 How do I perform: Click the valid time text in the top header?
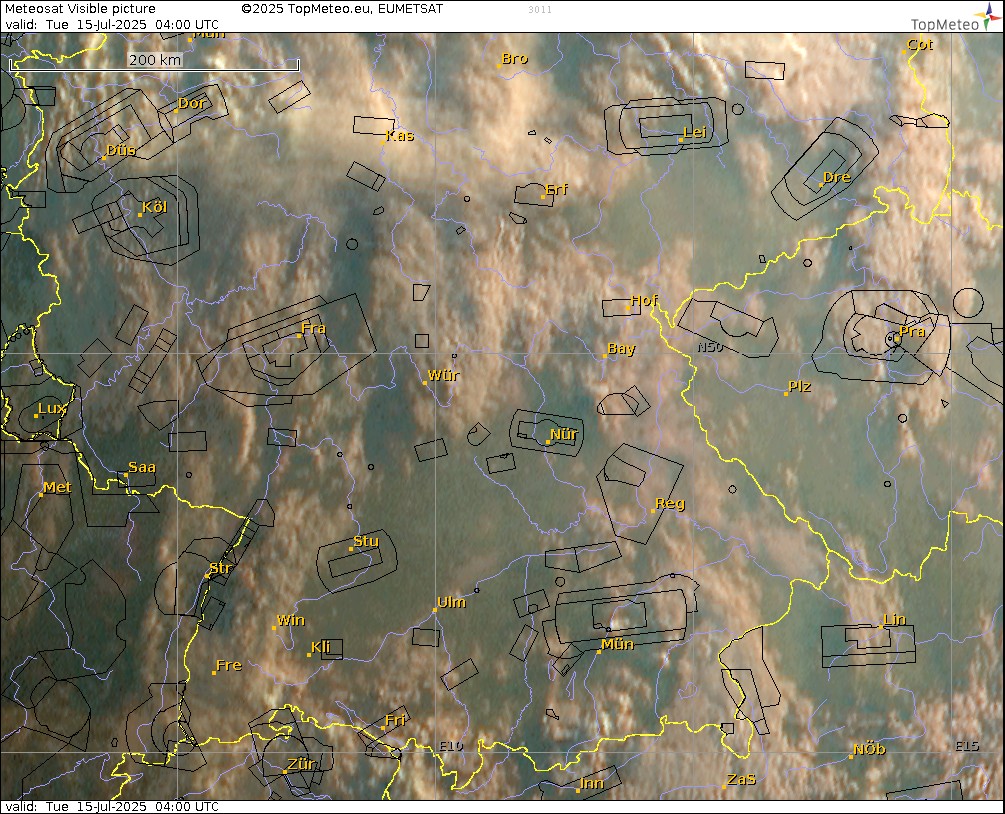pos(112,24)
